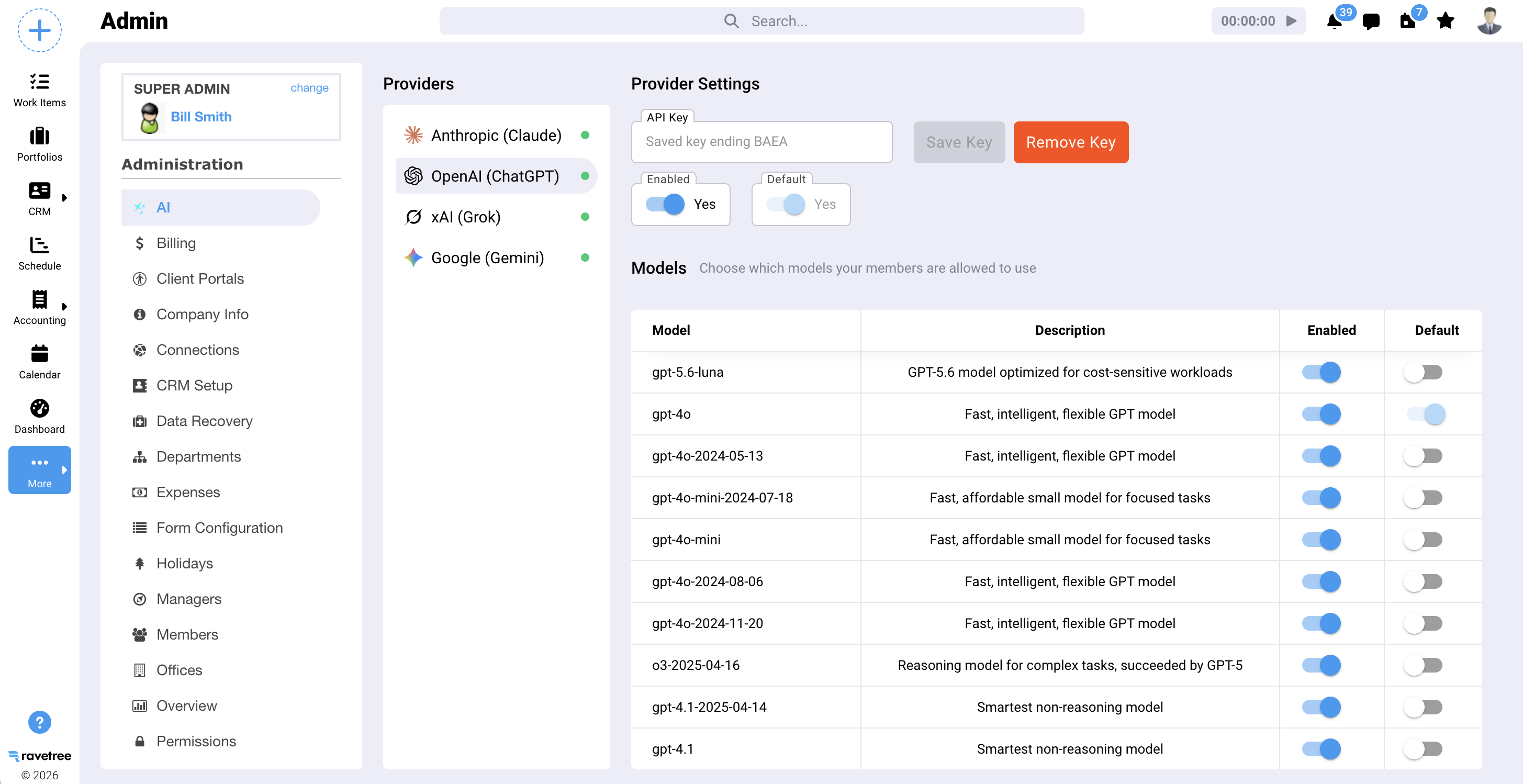The width and height of the screenshot is (1523, 784).
Task: Select the Anthropic (Claude) provider
Action: coord(496,135)
